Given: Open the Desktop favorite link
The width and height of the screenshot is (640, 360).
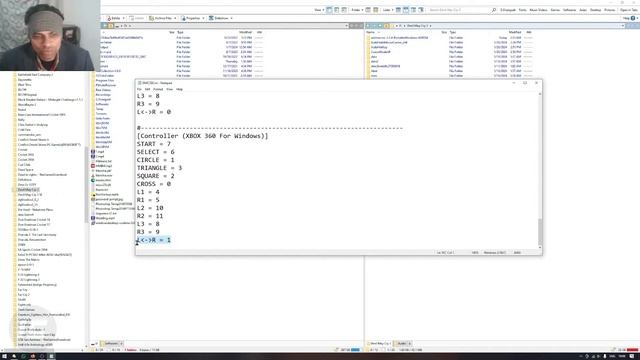Looking at the screenshot, I should coord(596,10).
